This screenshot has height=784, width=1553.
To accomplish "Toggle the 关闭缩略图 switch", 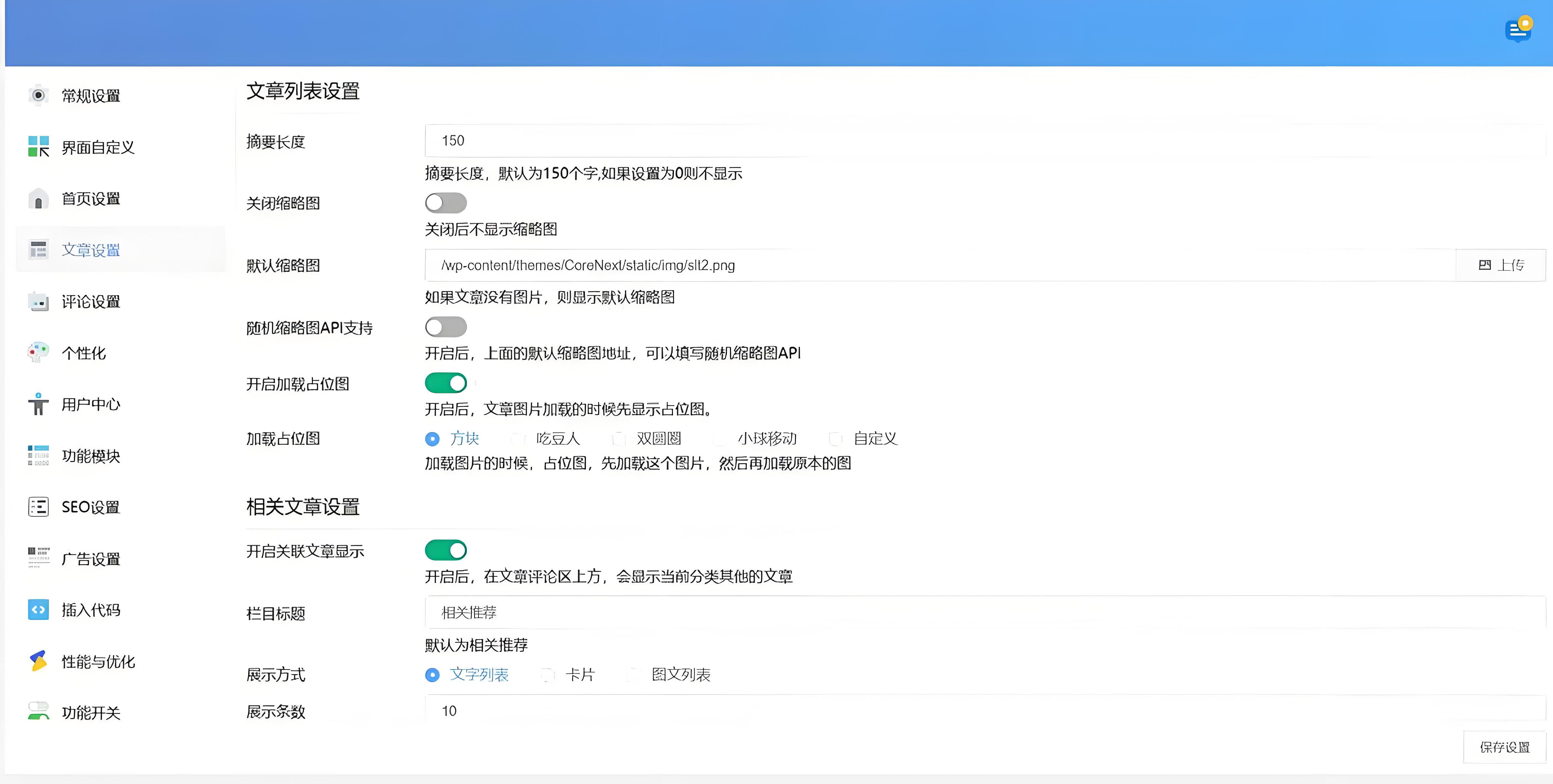I will [x=446, y=203].
